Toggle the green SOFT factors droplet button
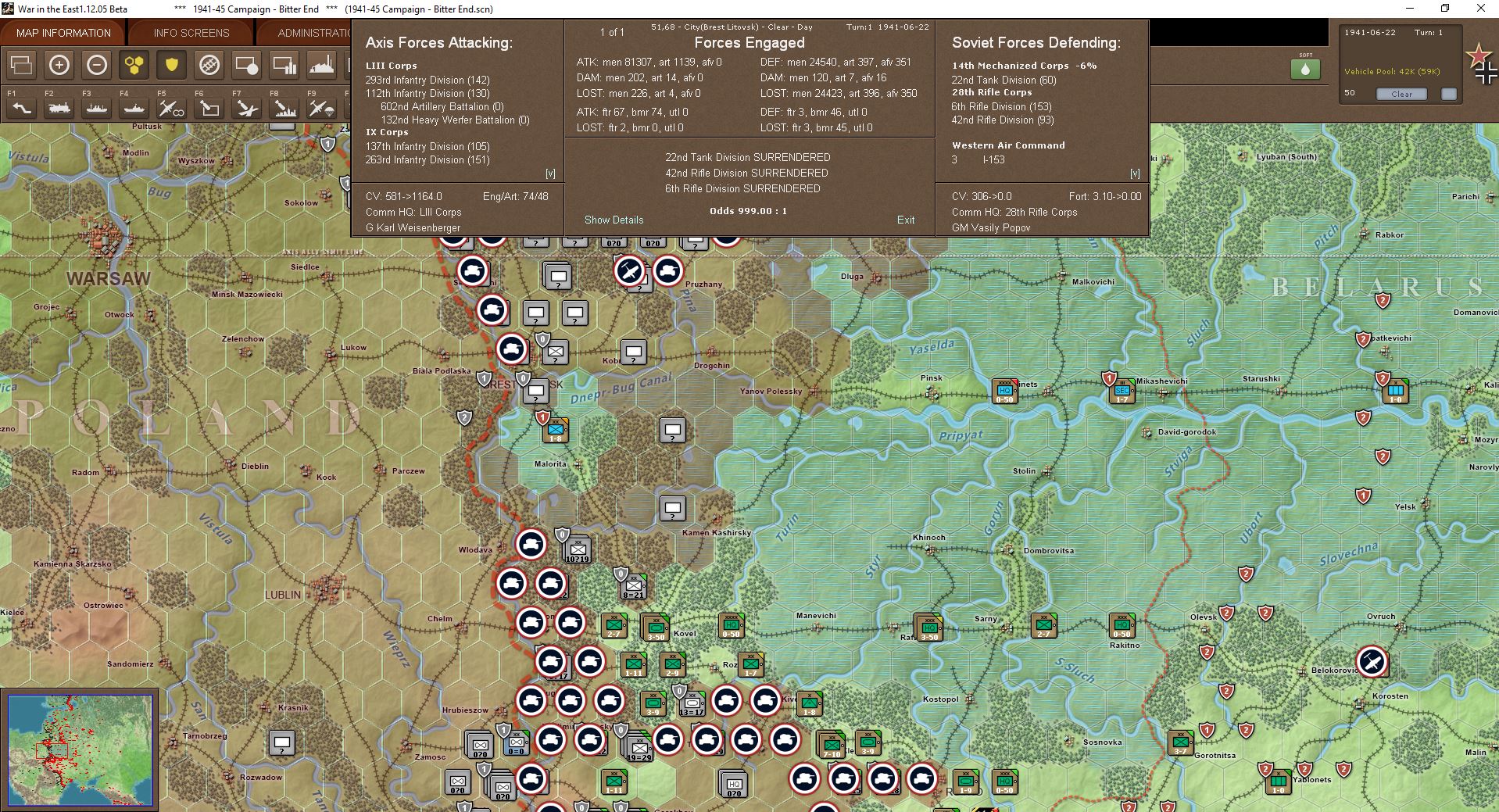Viewport: 1499px width, 812px height. click(1305, 69)
